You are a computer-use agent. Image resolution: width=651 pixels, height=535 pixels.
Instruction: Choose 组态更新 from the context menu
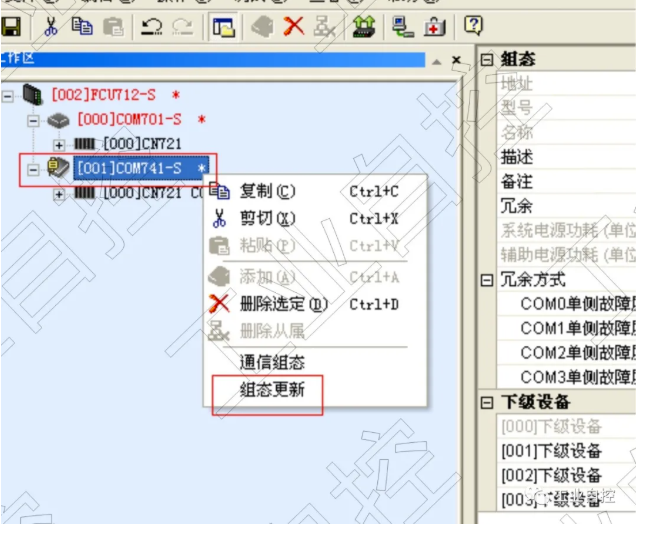[272, 389]
